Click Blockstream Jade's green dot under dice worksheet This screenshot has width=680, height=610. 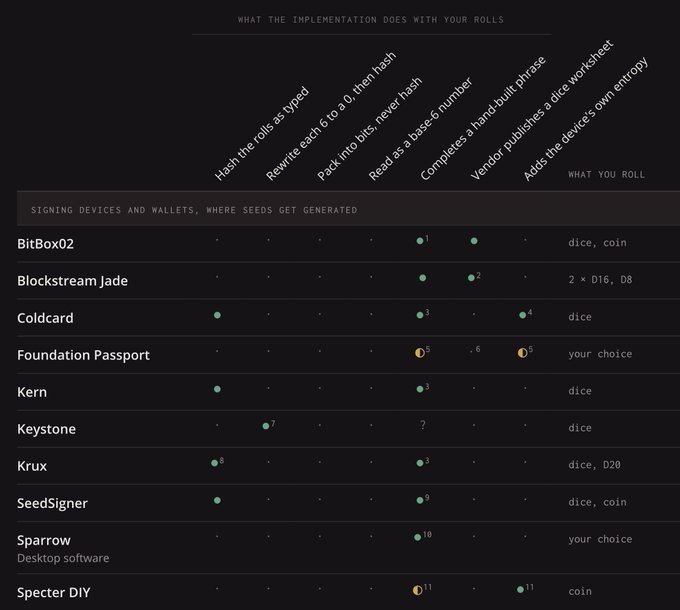(x=471, y=278)
